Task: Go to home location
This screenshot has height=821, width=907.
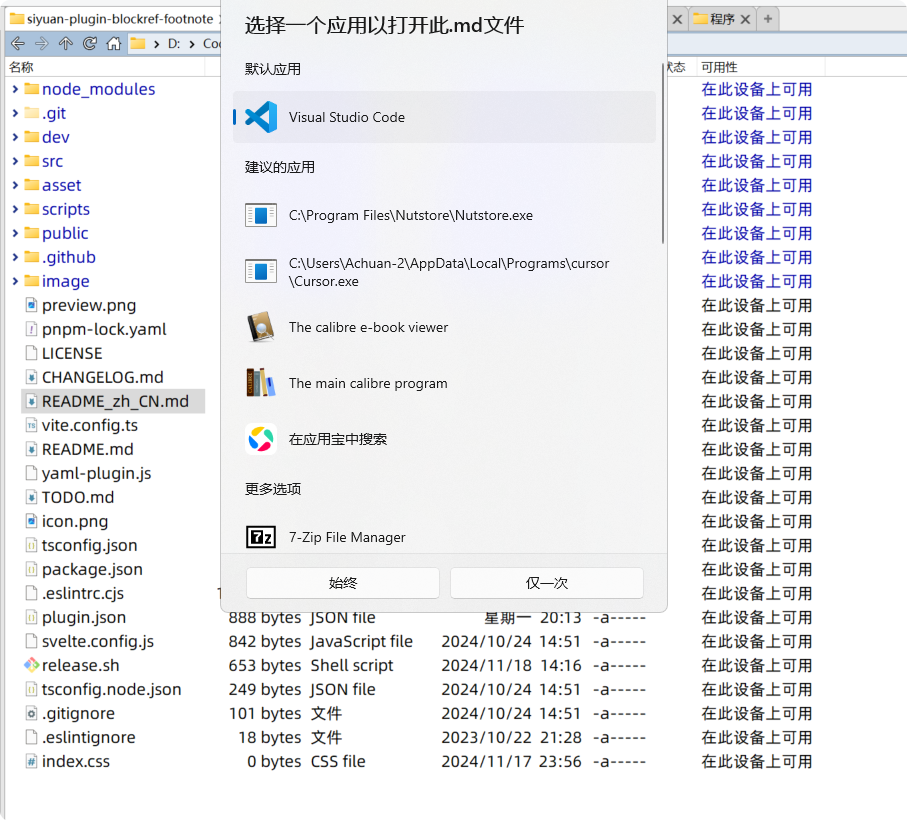Action: coord(114,43)
